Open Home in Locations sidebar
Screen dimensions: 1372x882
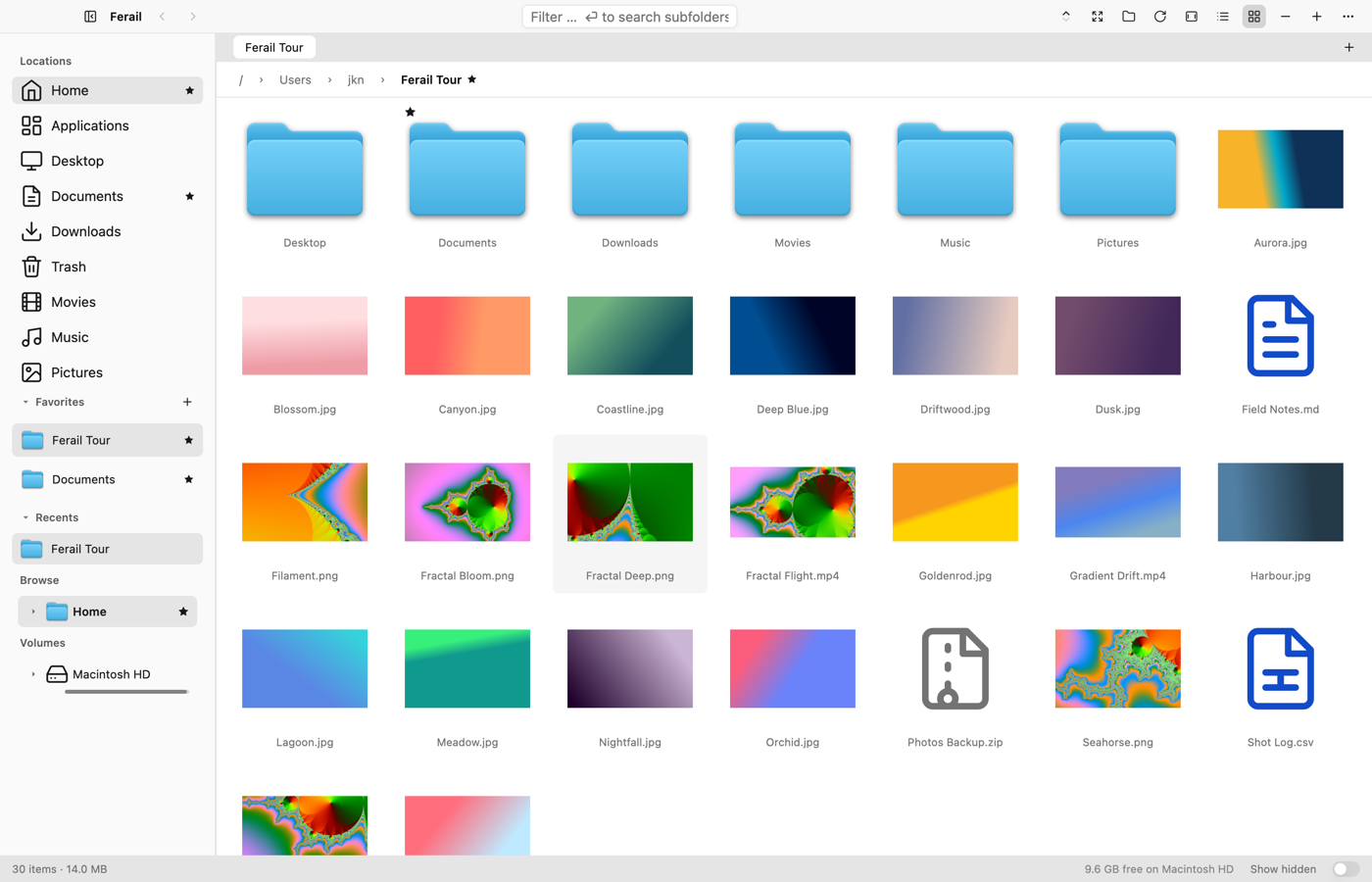(x=108, y=90)
